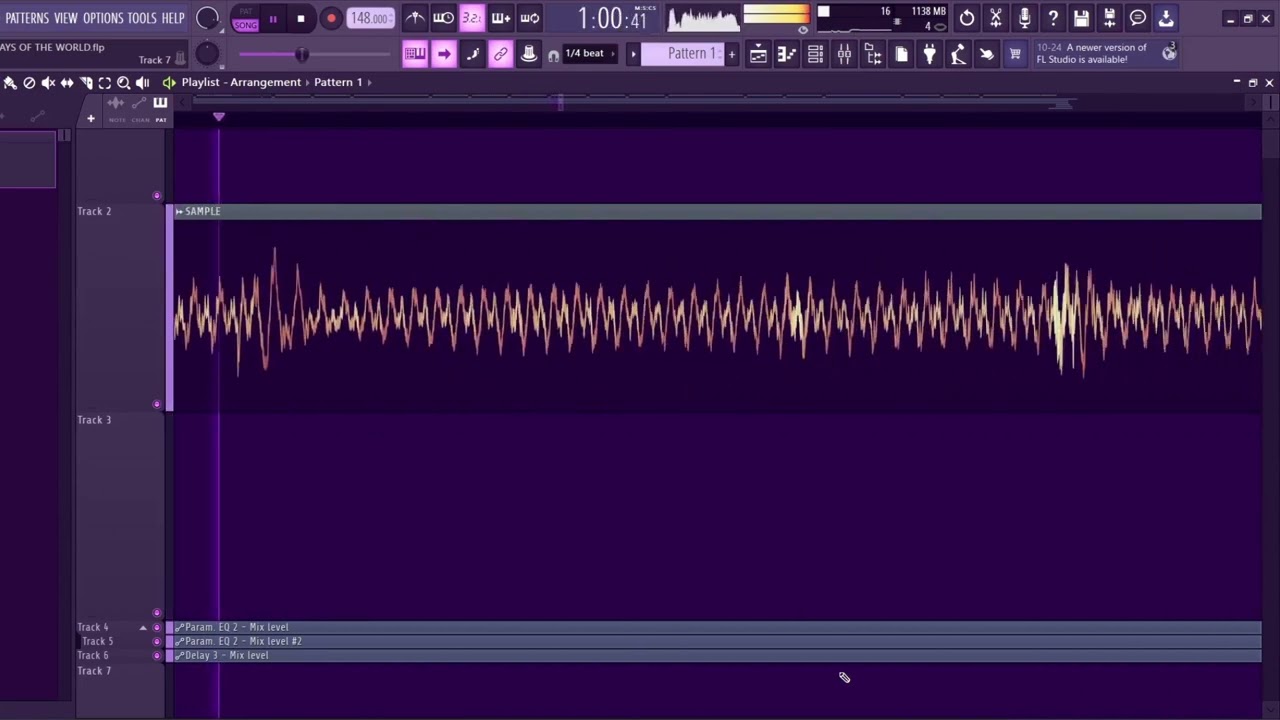This screenshot has height=720, width=1280.
Task: Click the 148.000 tempo field
Action: (x=370, y=19)
